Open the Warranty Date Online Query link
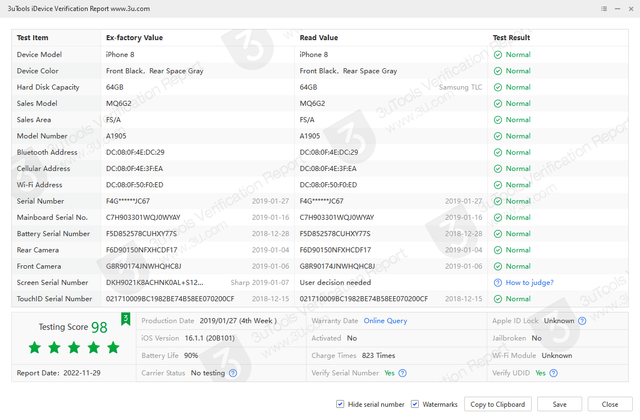 click(x=385, y=321)
